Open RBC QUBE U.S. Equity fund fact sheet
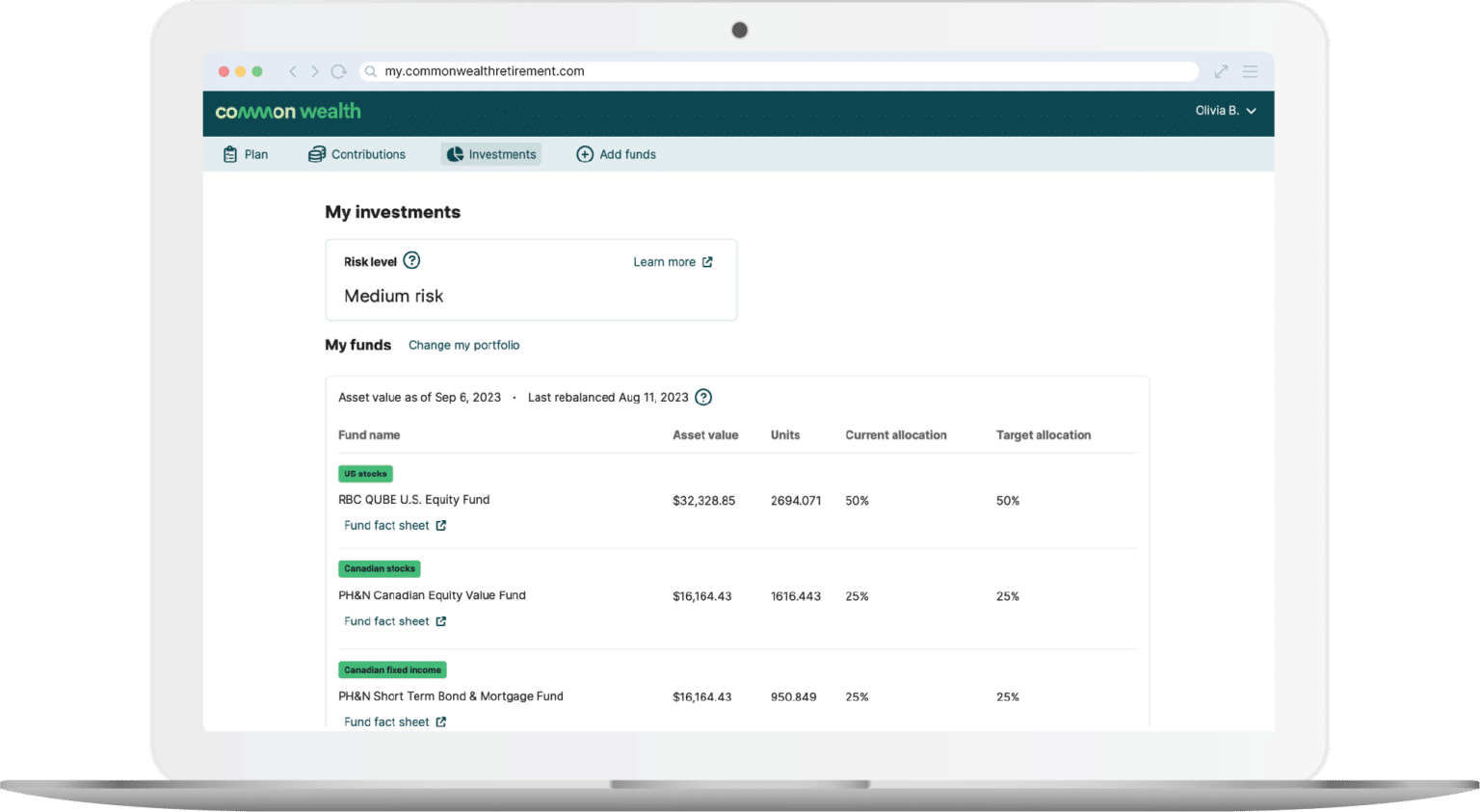This screenshot has width=1480, height=812. [395, 526]
